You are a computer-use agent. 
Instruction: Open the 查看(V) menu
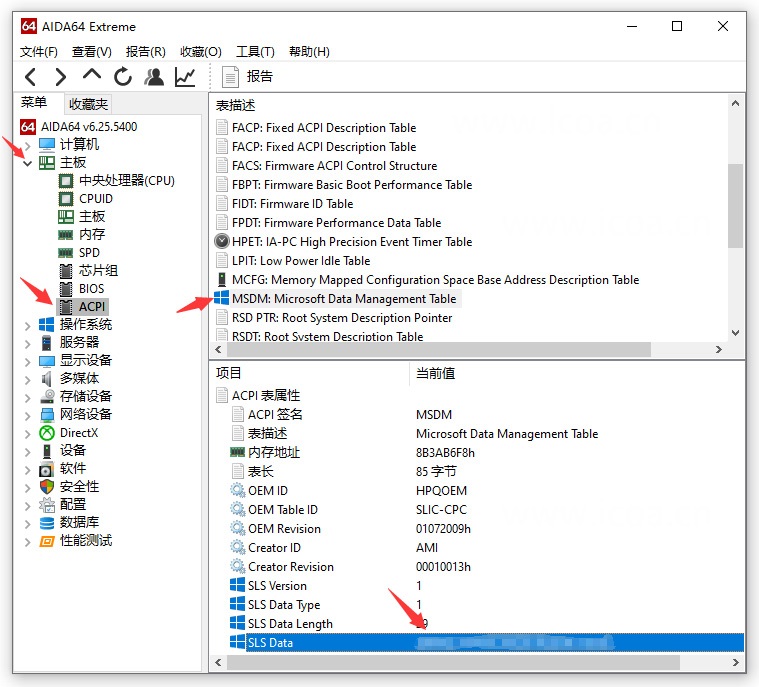pyautogui.click(x=91, y=52)
